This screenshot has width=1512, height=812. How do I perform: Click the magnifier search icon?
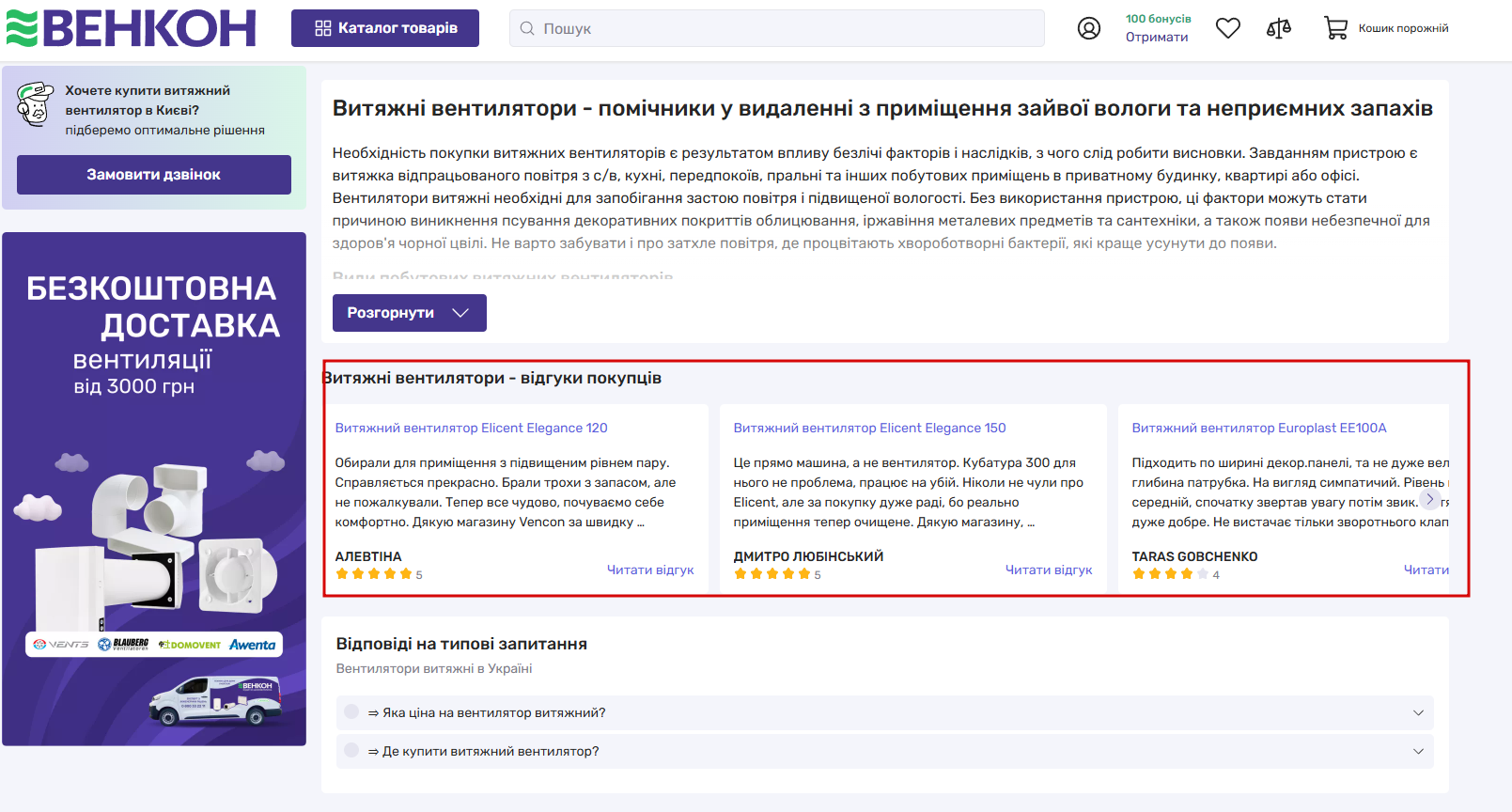click(x=527, y=28)
